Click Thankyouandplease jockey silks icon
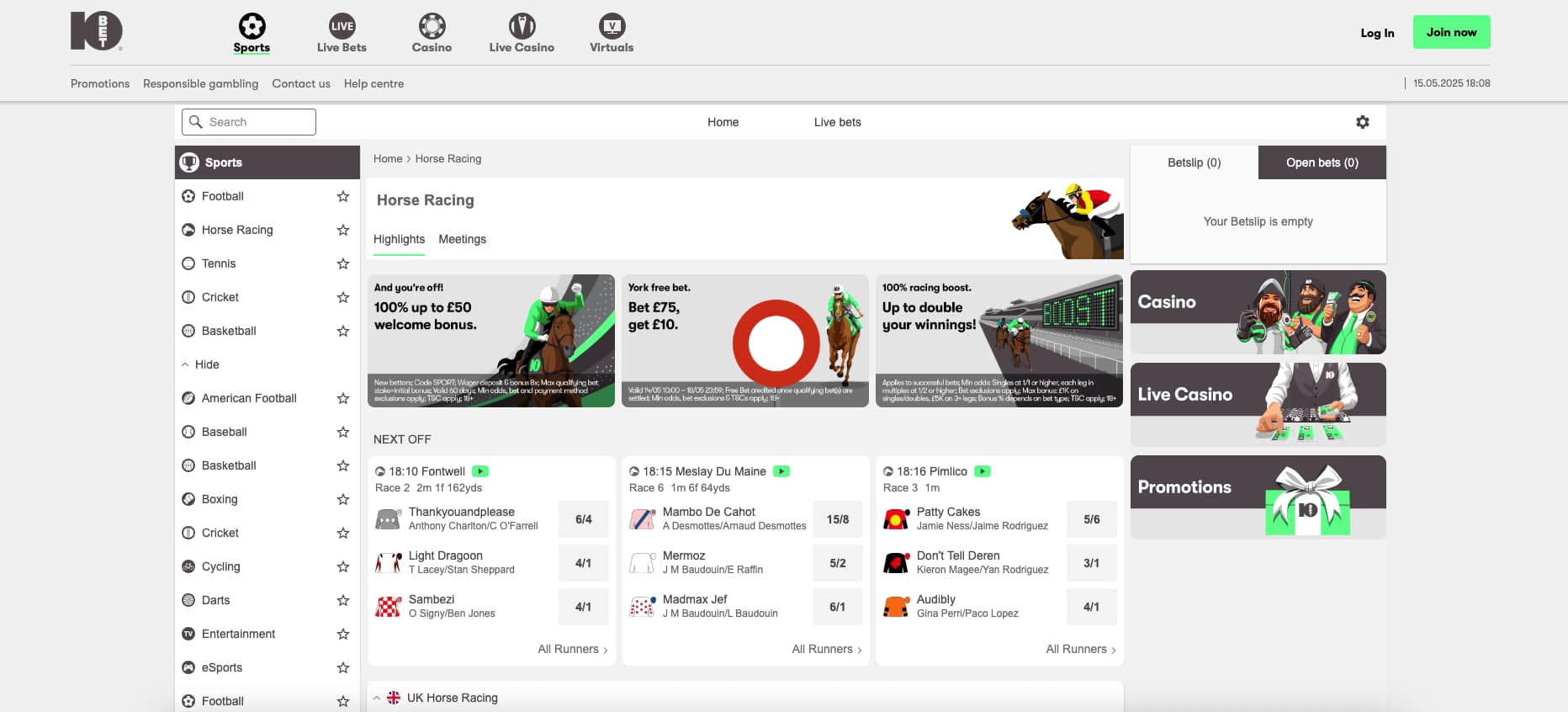The height and width of the screenshot is (712, 1568). 388,519
